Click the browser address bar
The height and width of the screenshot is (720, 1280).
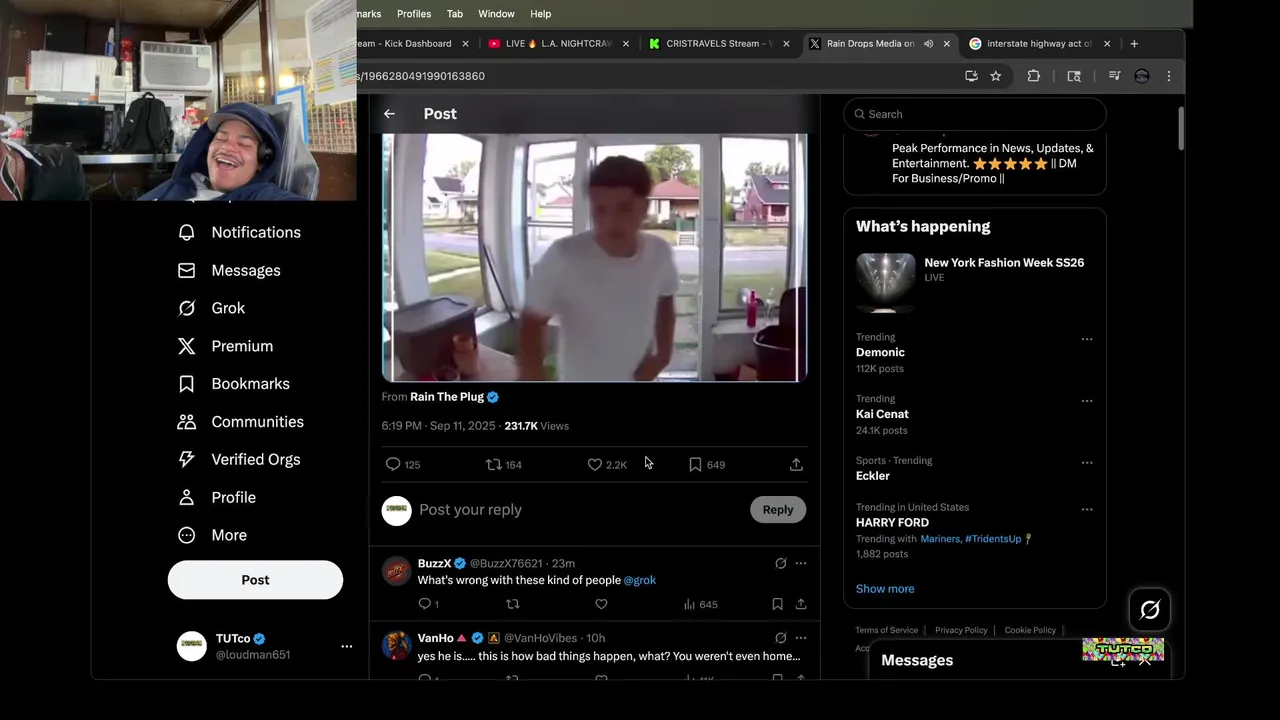[655, 76]
